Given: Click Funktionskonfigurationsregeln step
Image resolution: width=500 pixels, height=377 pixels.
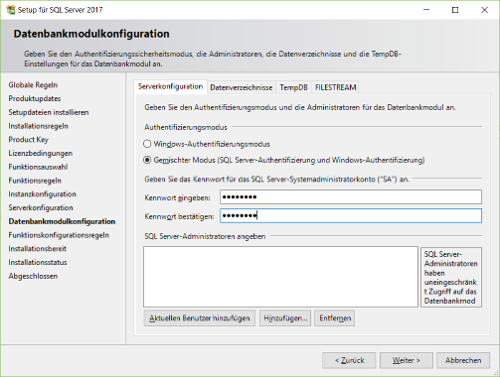Looking at the screenshot, I should [59, 235].
